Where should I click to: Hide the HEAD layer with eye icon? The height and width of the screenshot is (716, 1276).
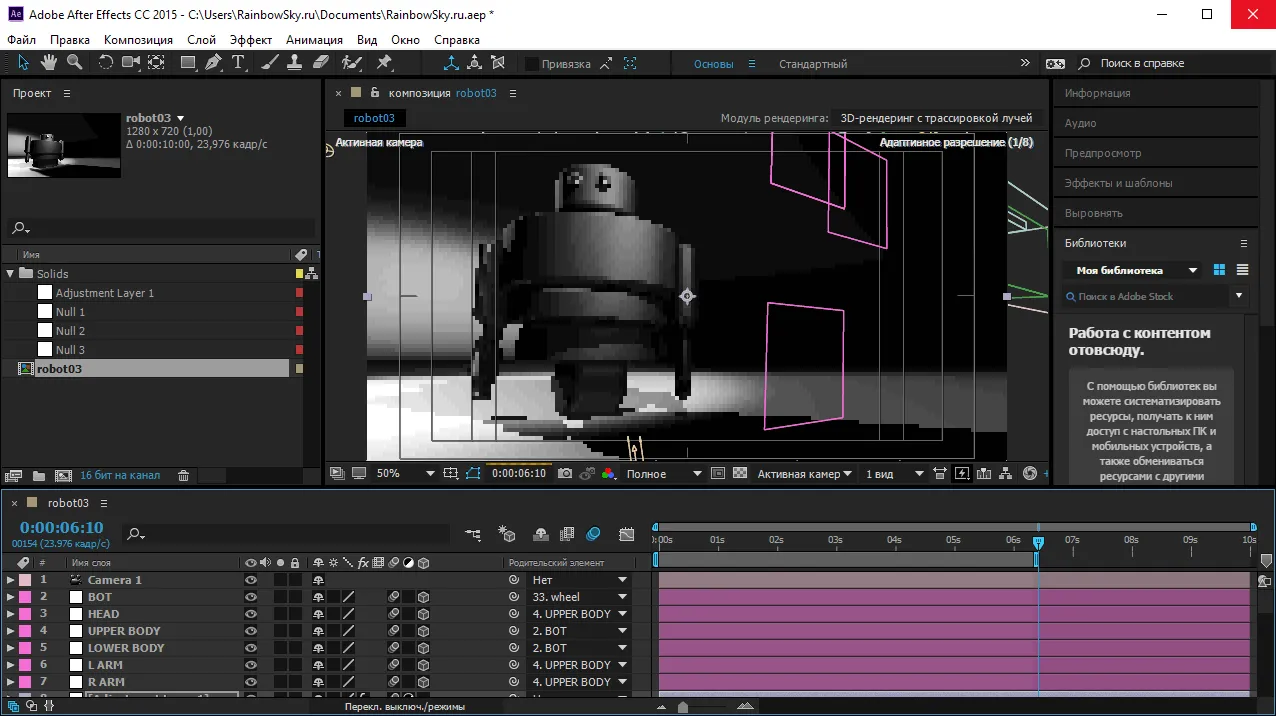(x=251, y=614)
